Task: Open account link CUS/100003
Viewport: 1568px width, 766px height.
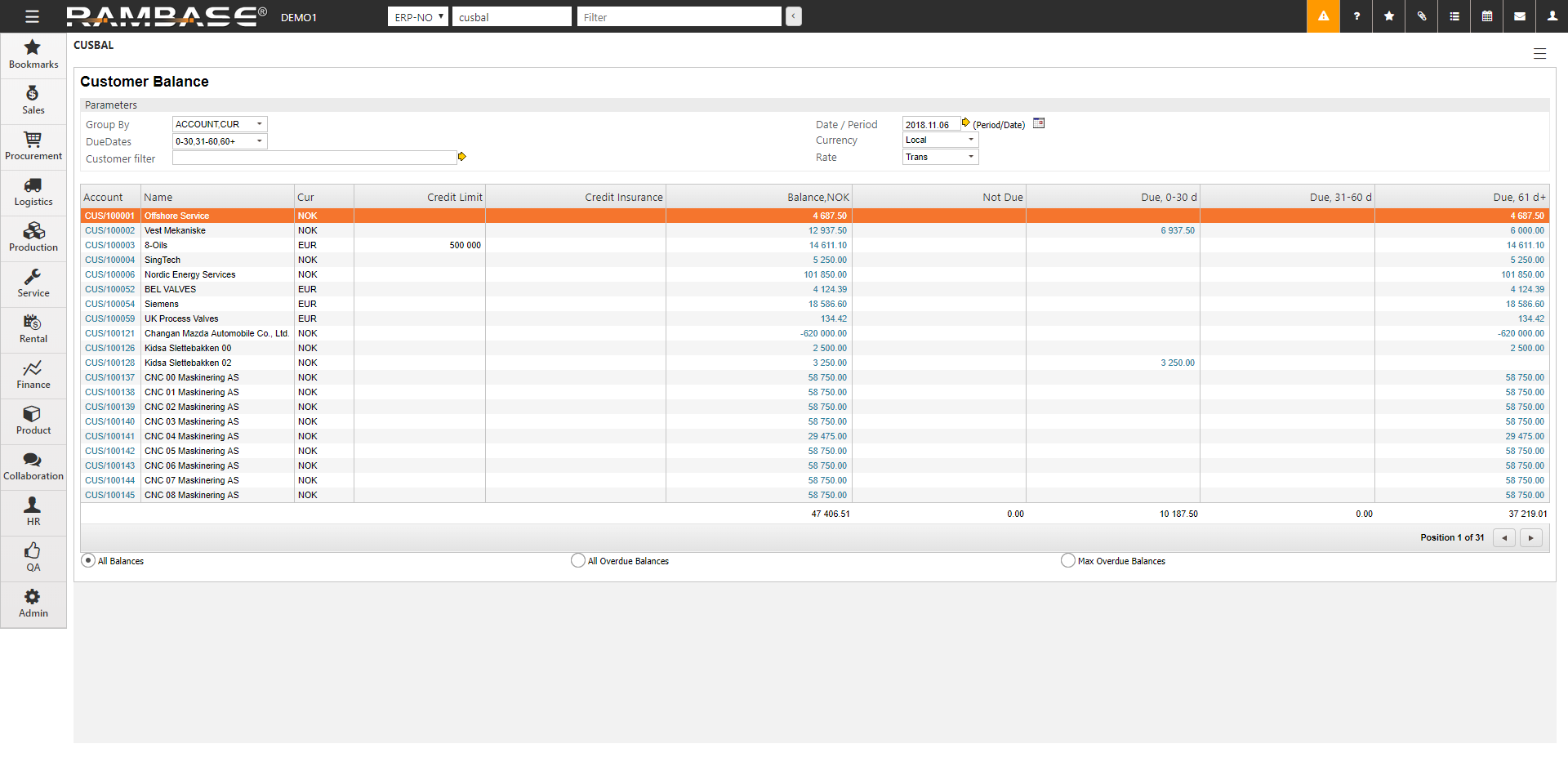Action: 110,245
